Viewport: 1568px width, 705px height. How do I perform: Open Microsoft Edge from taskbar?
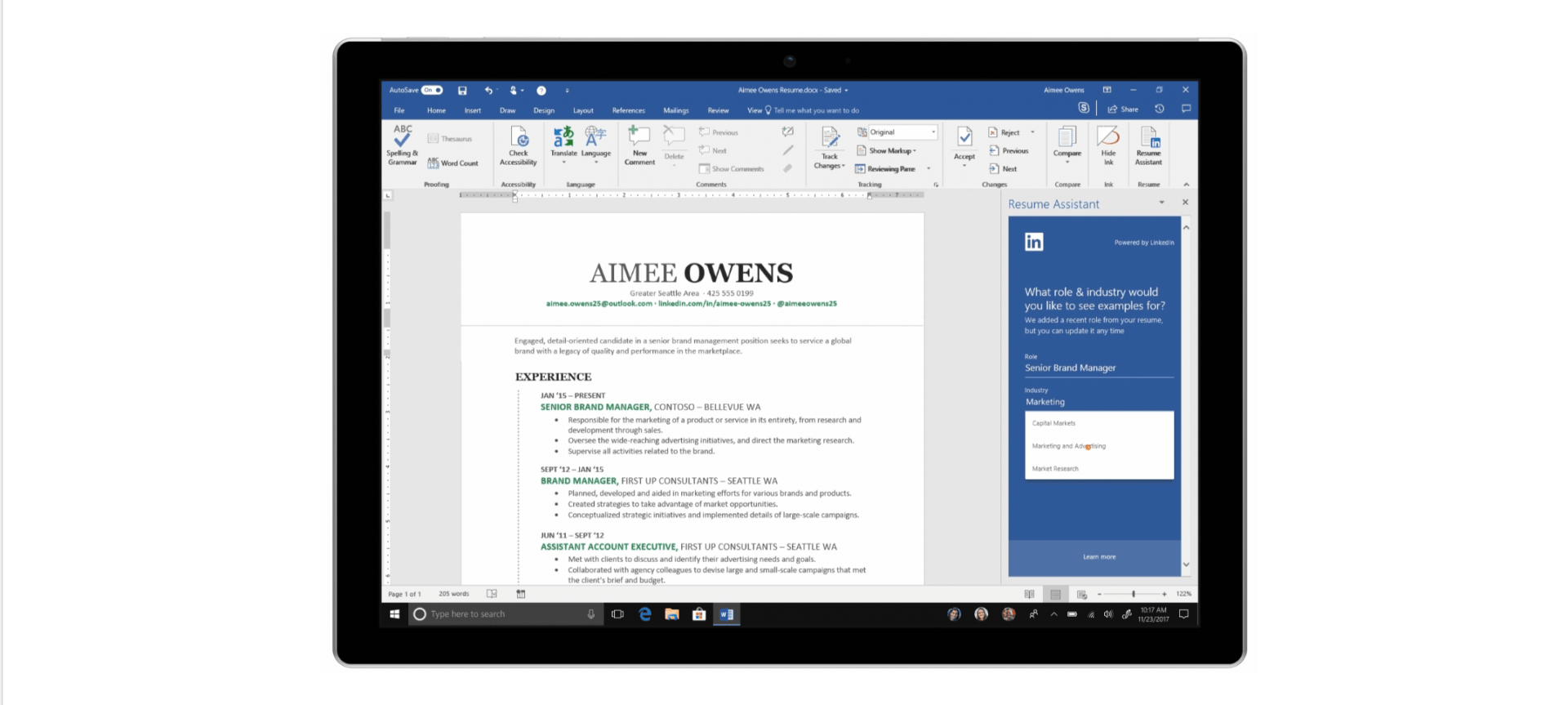(x=645, y=614)
